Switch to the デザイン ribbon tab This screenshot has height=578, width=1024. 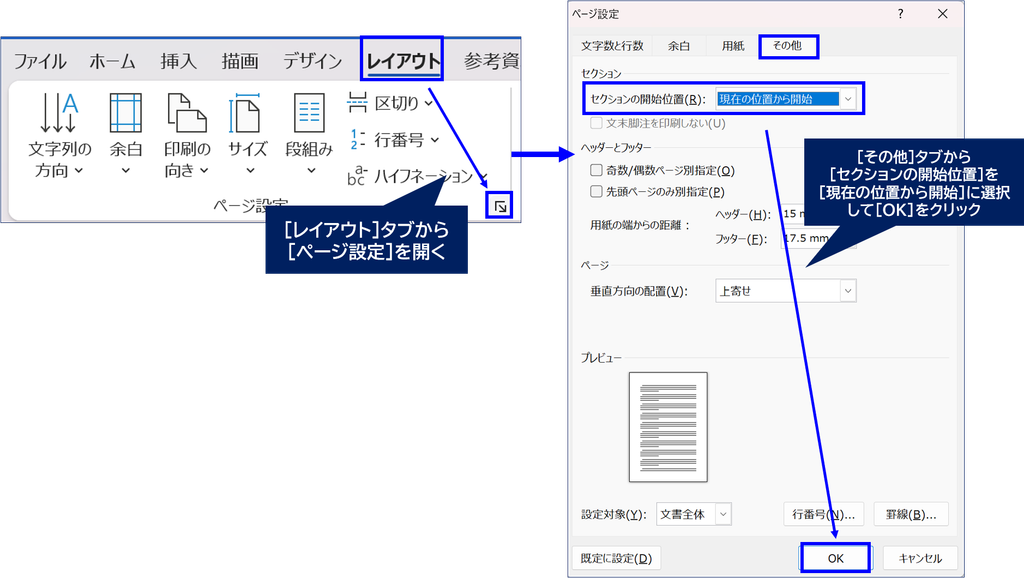(x=313, y=61)
